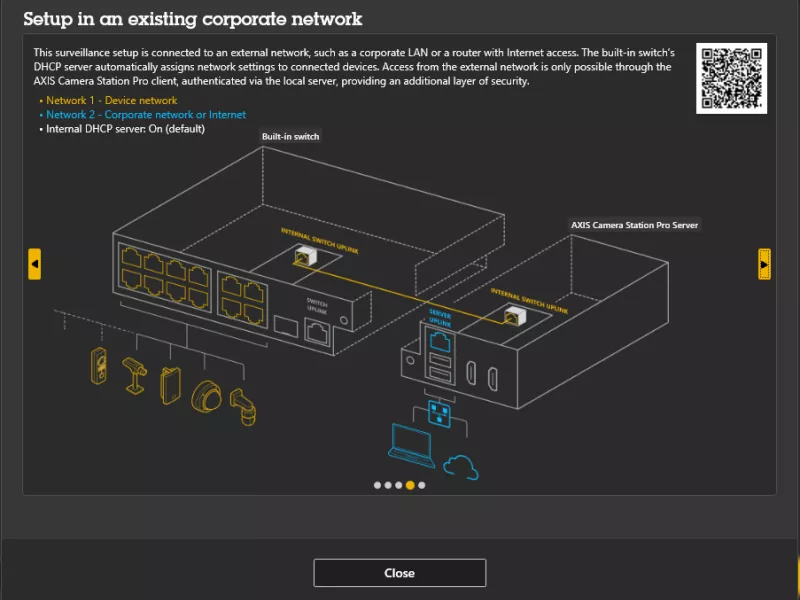The width and height of the screenshot is (800, 600).
Task: Select the blue cloud connectivity icon
Action: point(460,465)
